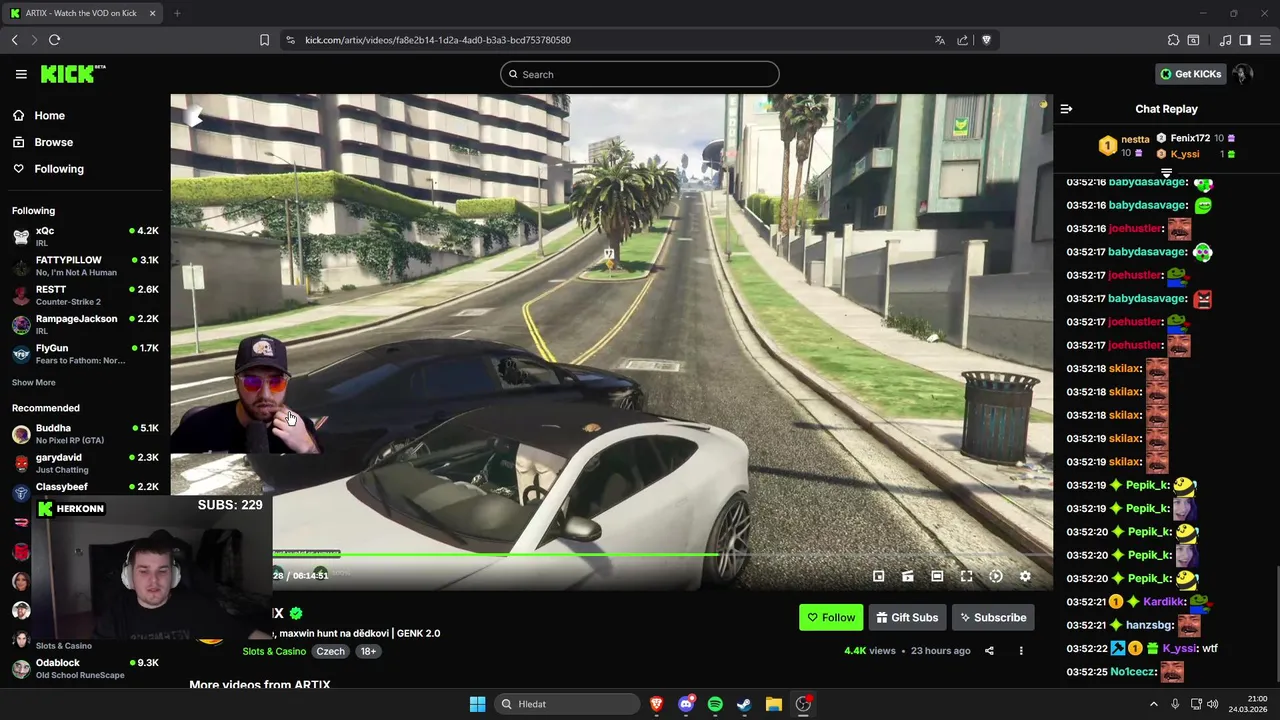
Task: Enter fullscreen video mode
Action: pyautogui.click(x=966, y=576)
